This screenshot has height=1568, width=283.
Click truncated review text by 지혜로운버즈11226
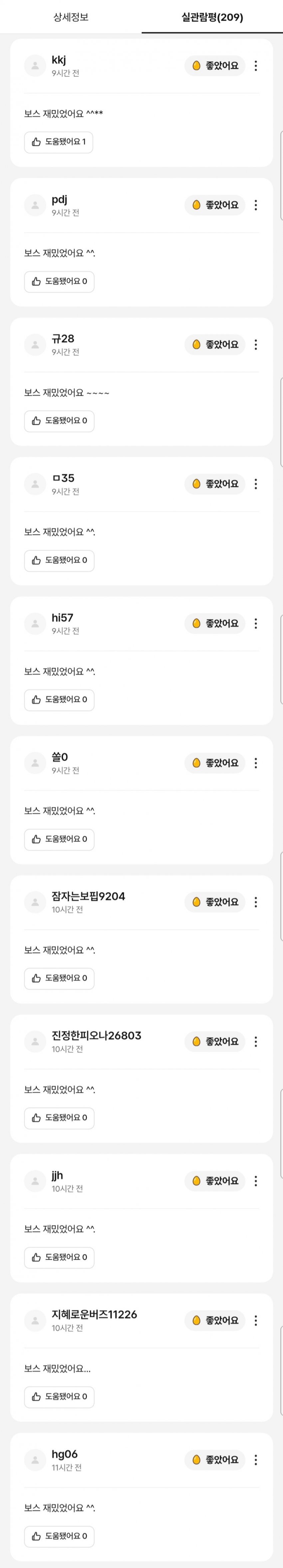[x=57, y=1368]
